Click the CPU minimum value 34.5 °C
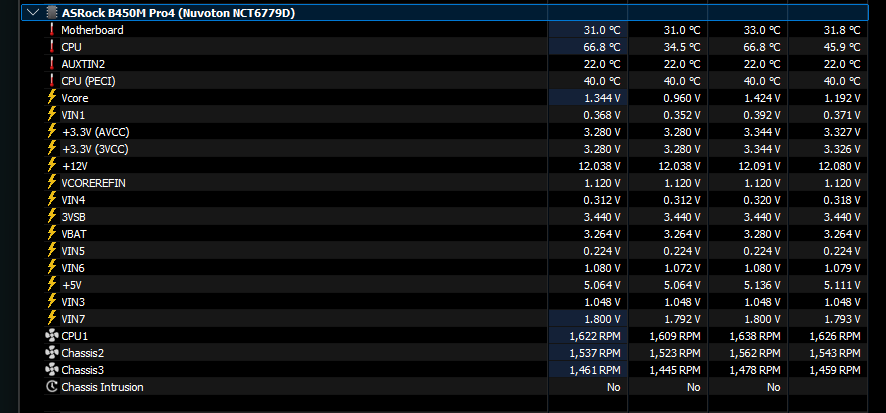The width and height of the screenshot is (886, 413). pyautogui.click(x=682, y=47)
